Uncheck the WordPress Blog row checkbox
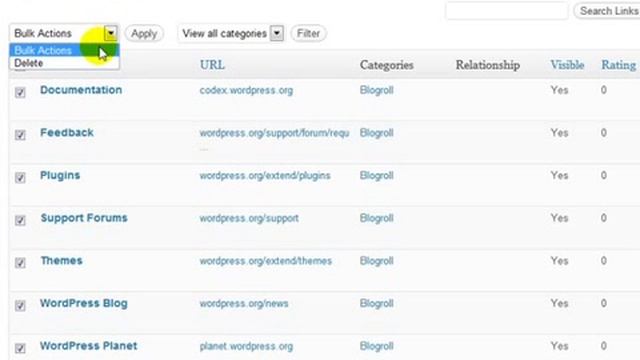This screenshot has width=640, height=360. point(20,306)
